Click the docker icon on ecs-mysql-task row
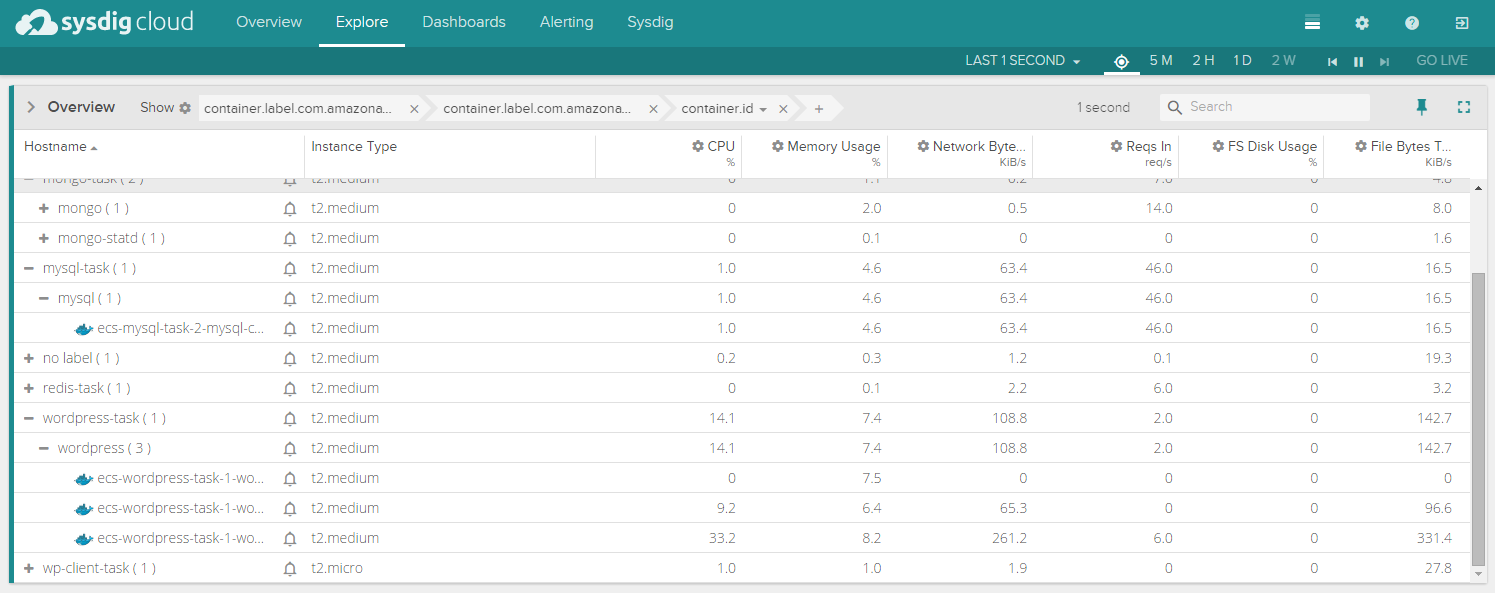The width and height of the screenshot is (1495, 593). 84,328
